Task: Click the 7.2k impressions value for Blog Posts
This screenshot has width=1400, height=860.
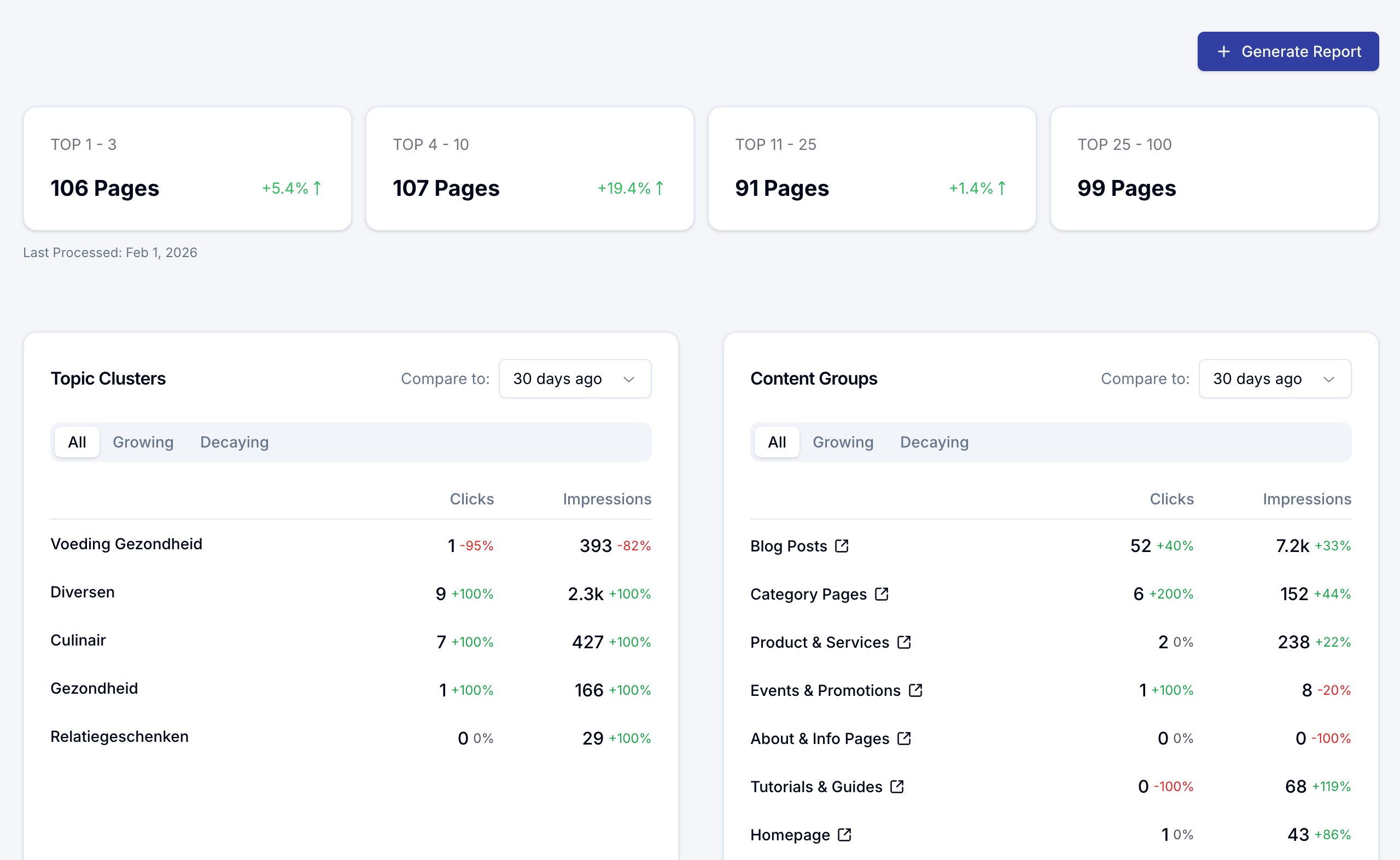Action: (x=1293, y=546)
